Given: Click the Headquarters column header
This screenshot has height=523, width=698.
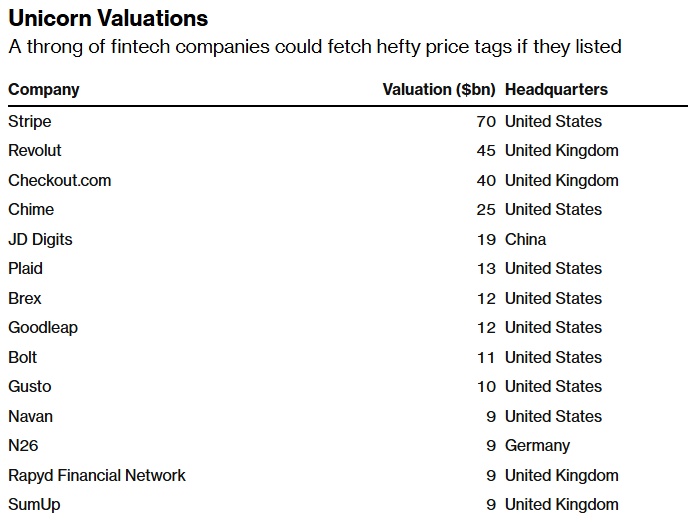Looking at the screenshot, I should pos(556,90).
